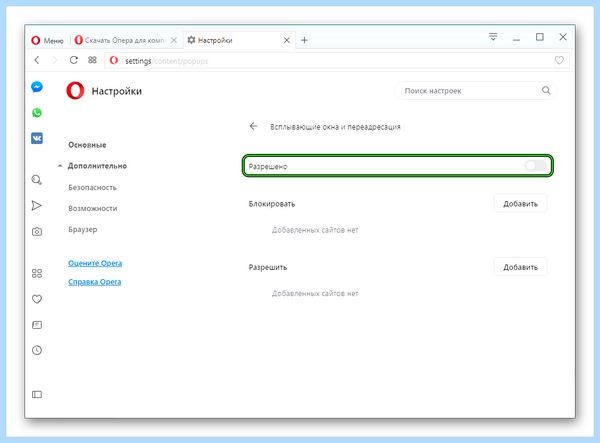Open the Безопасность settings section
This screenshot has width=600, height=443.
pos(92,187)
